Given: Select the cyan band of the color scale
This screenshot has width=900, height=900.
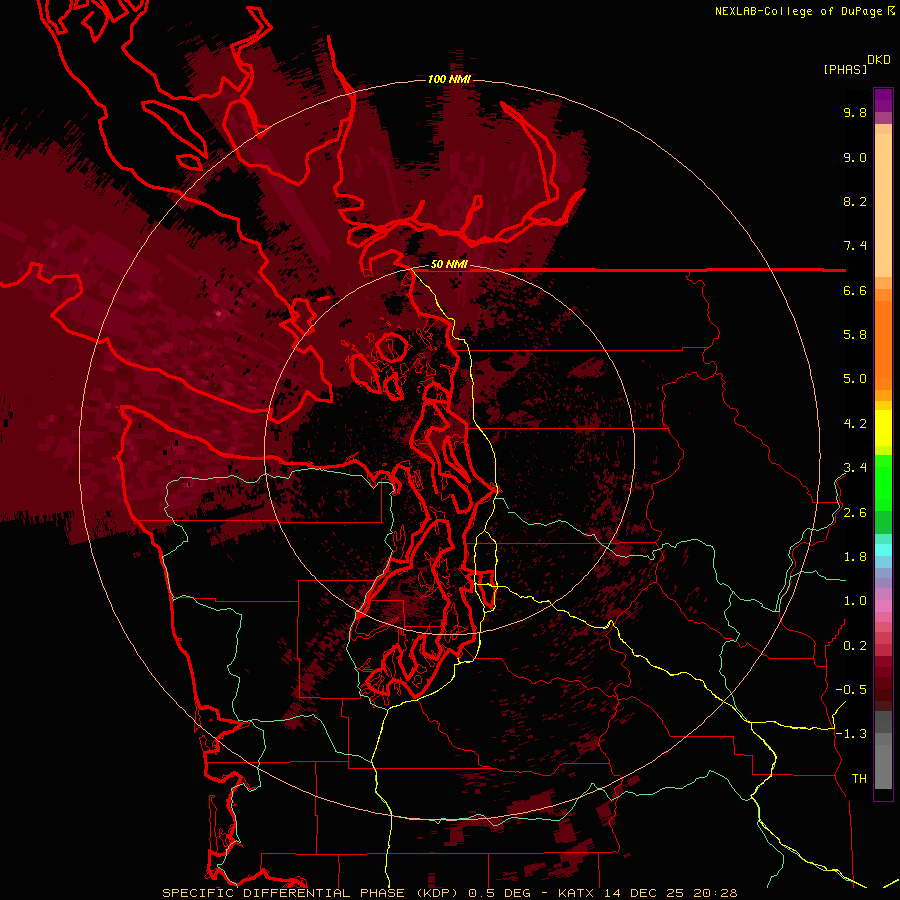Looking at the screenshot, I should tap(883, 550).
